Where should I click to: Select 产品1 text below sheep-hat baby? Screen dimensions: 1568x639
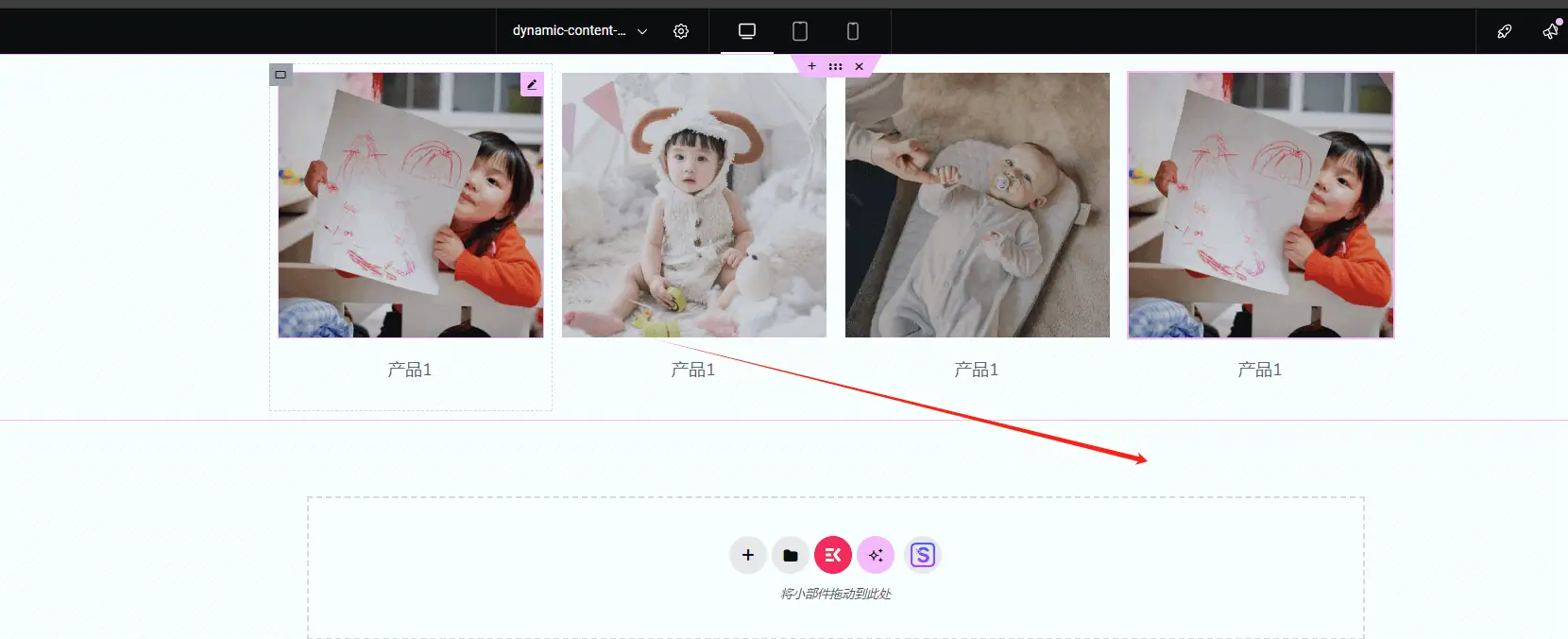coord(693,370)
